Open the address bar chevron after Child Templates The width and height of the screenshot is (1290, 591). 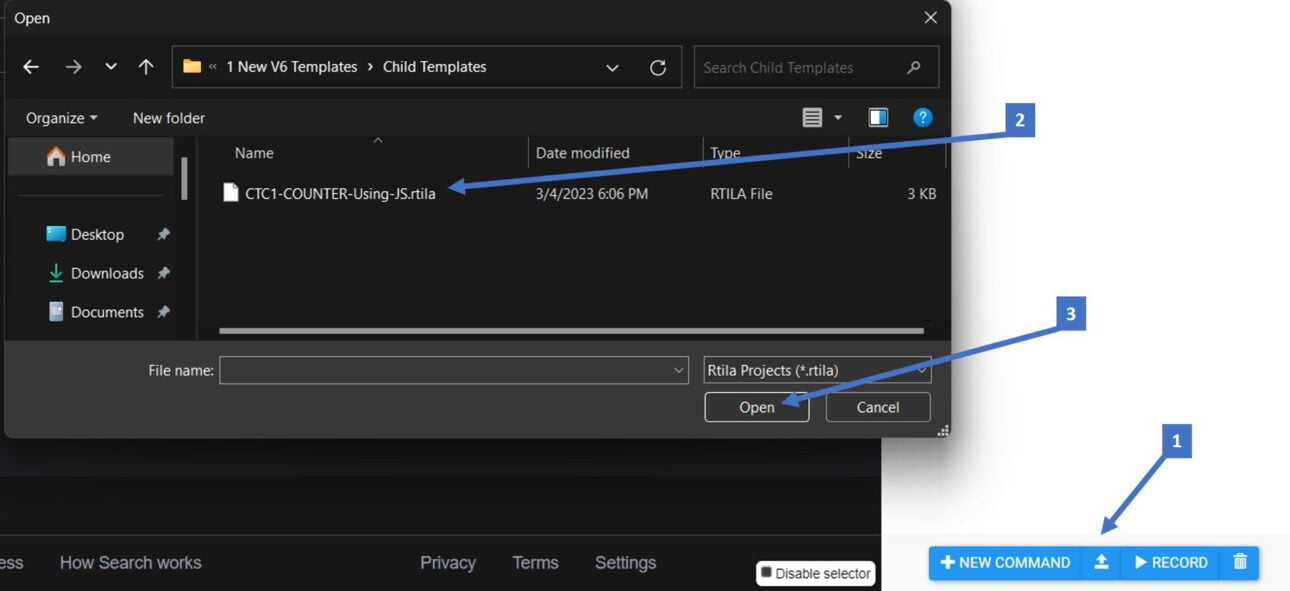pos(612,67)
